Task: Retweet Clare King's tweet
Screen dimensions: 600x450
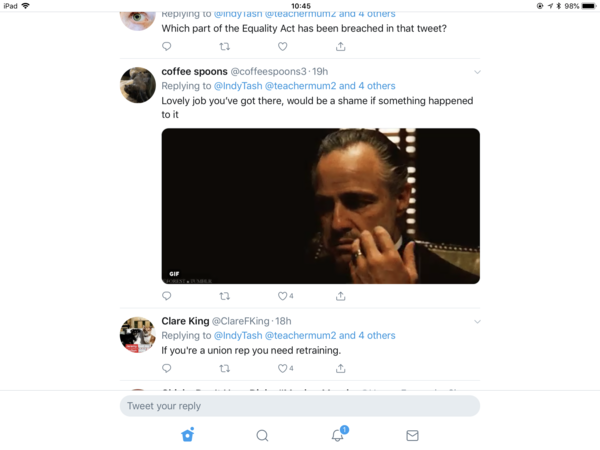Action: point(224,369)
